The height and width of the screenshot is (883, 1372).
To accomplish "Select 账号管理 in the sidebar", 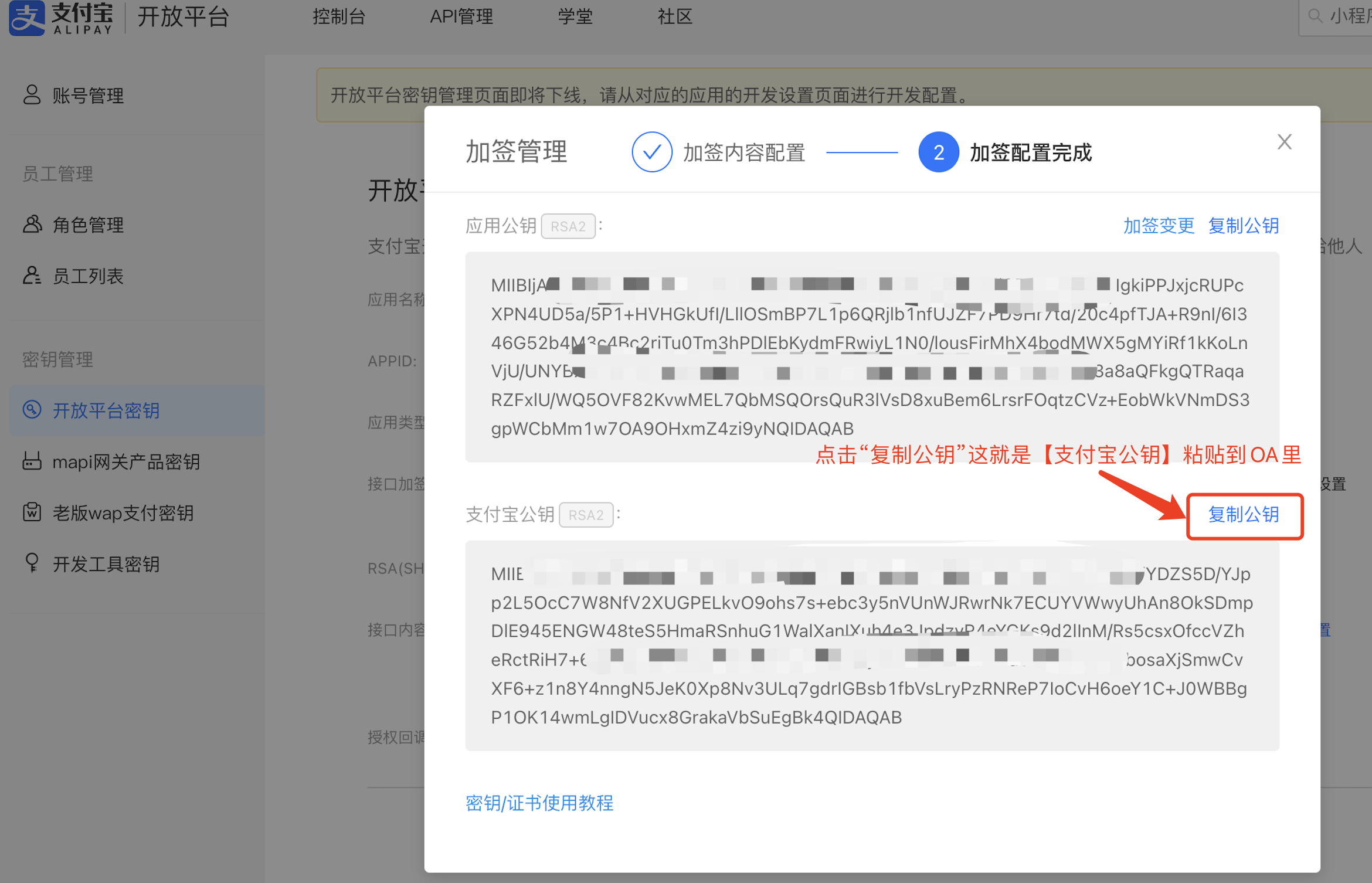I will tap(88, 96).
